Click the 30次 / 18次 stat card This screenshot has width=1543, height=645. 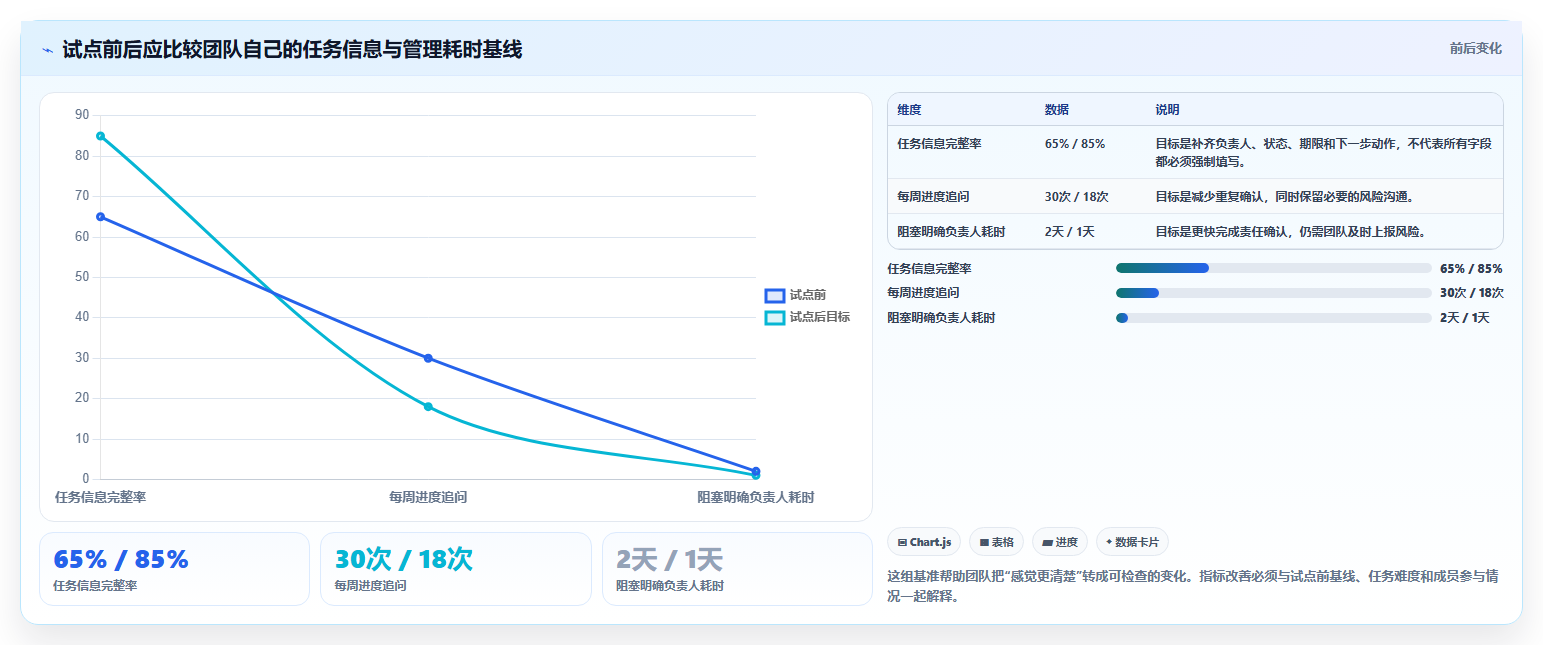point(456,569)
